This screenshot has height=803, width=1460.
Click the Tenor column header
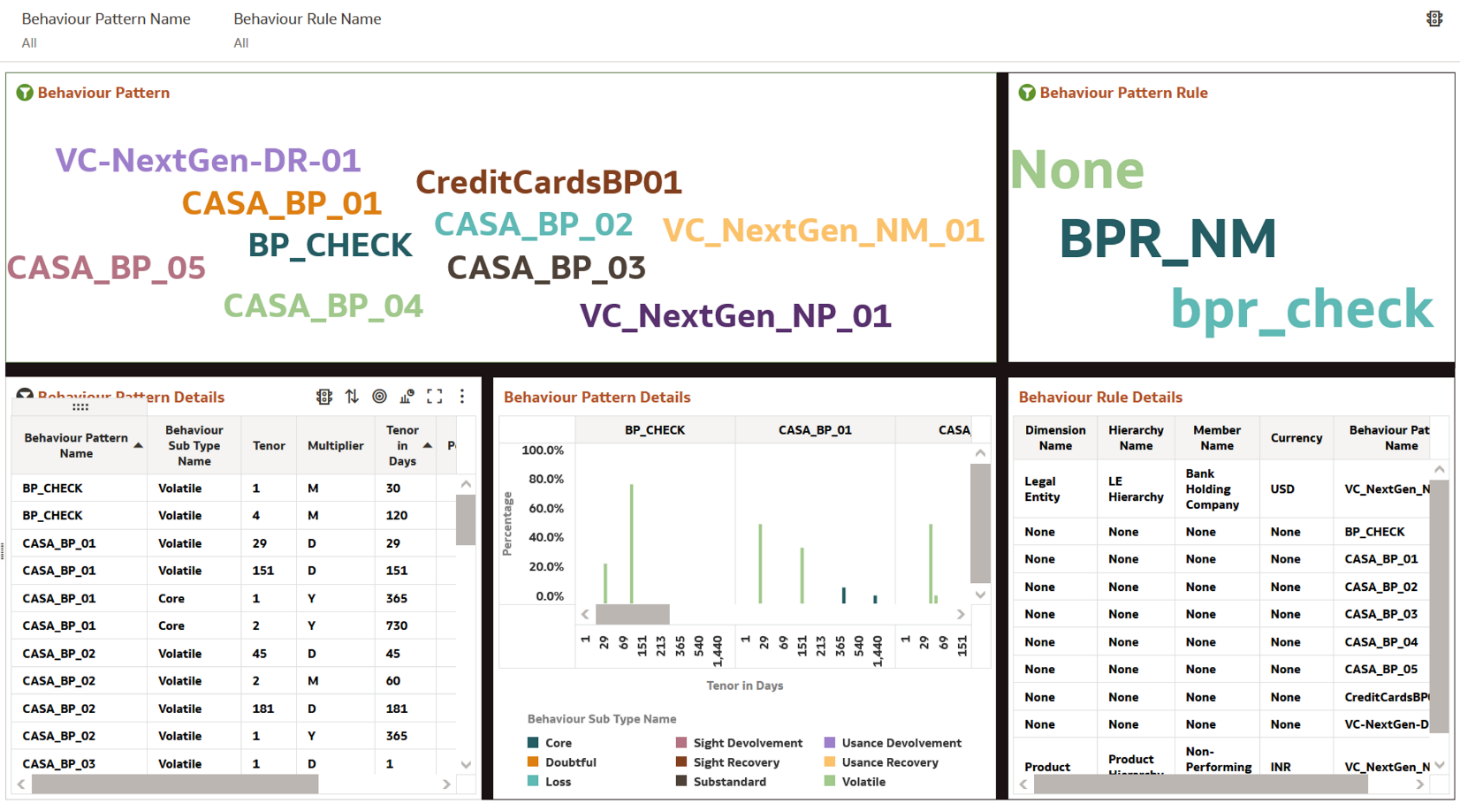pyautogui.click(x=270, y=445)
